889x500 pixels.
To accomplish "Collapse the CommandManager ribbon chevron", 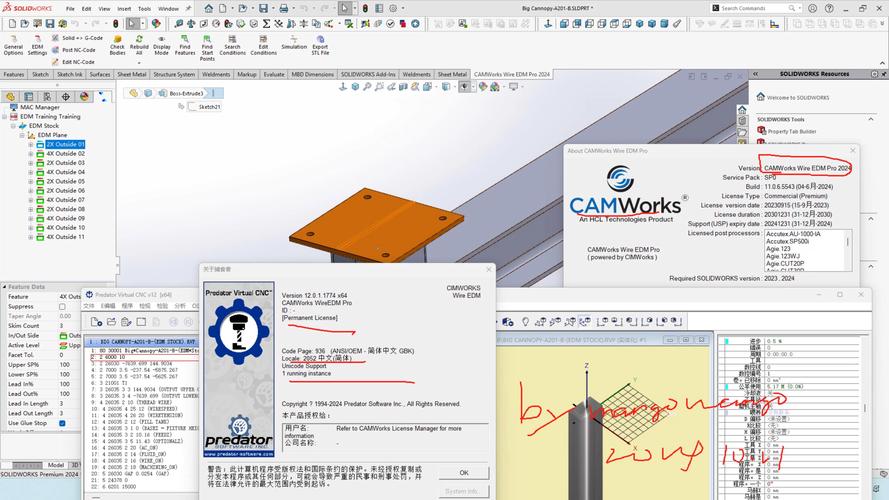I will click(x=882, y=63).
